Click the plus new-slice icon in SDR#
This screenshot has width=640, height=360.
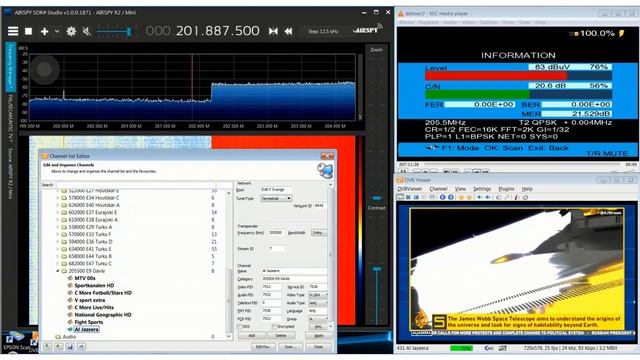(44, 31)
